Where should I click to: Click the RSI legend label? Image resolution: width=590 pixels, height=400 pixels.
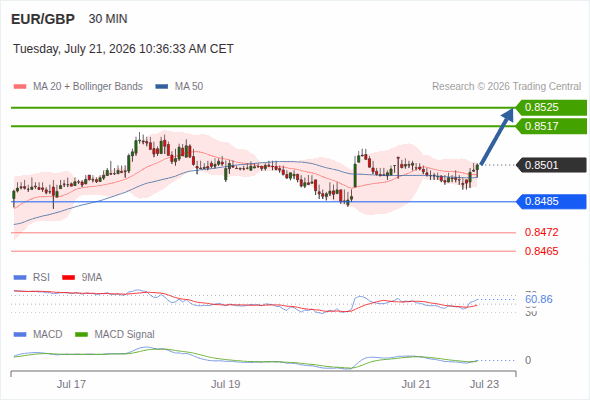point(41,278)
